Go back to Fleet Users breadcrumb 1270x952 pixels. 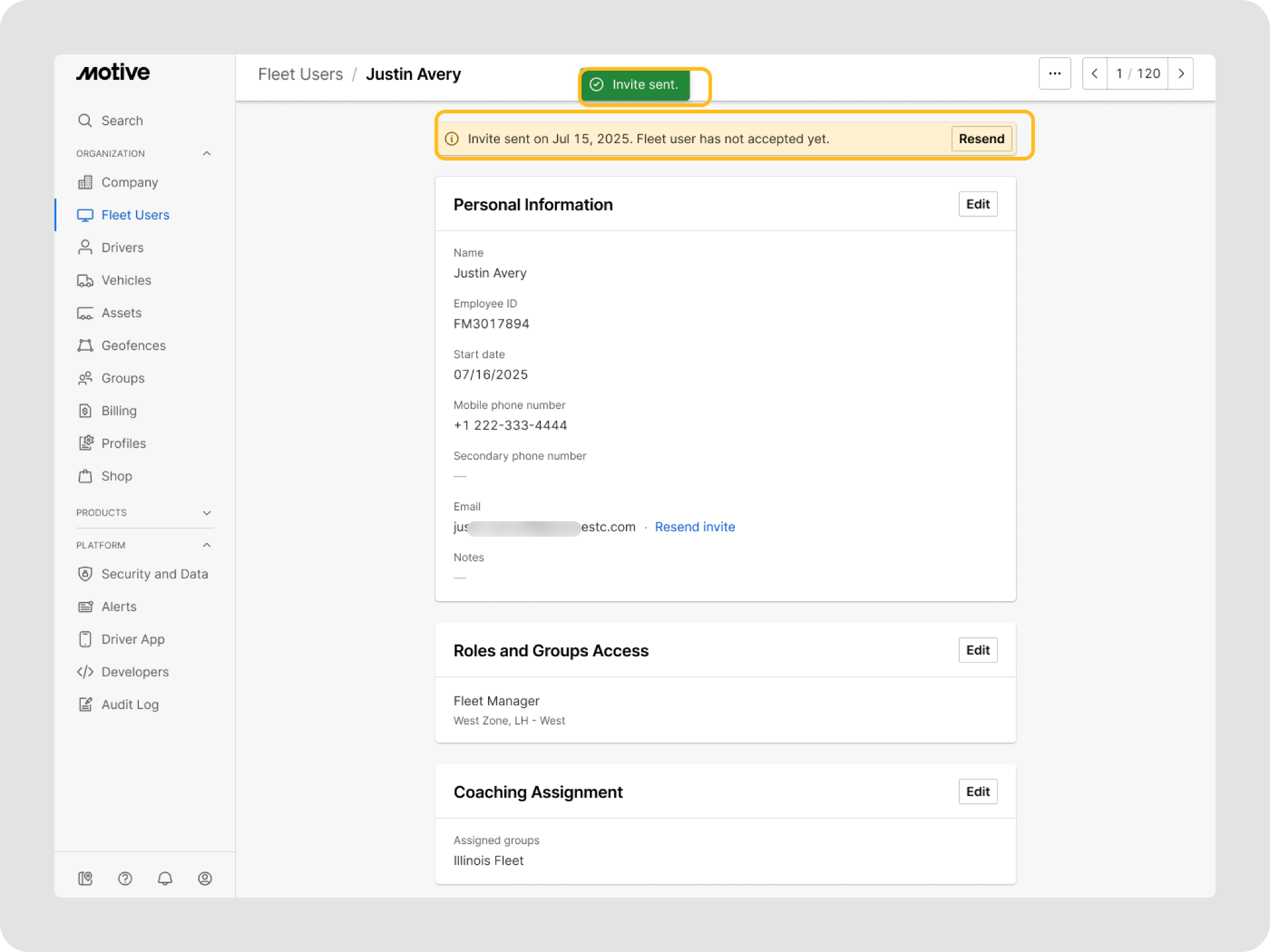point(300,74)
